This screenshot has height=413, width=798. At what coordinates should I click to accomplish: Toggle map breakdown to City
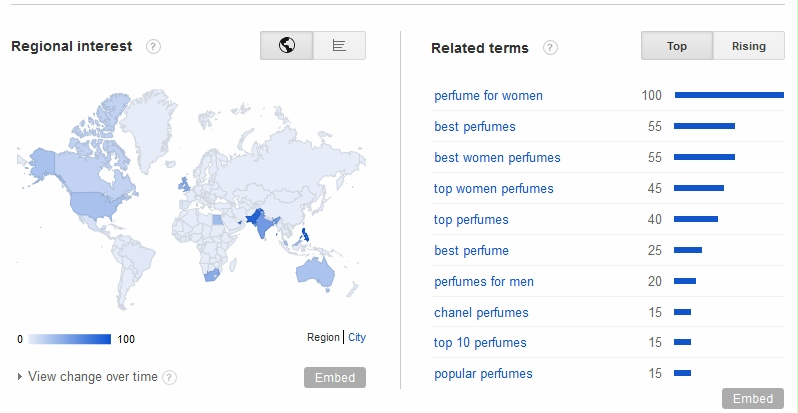point(357,337)
